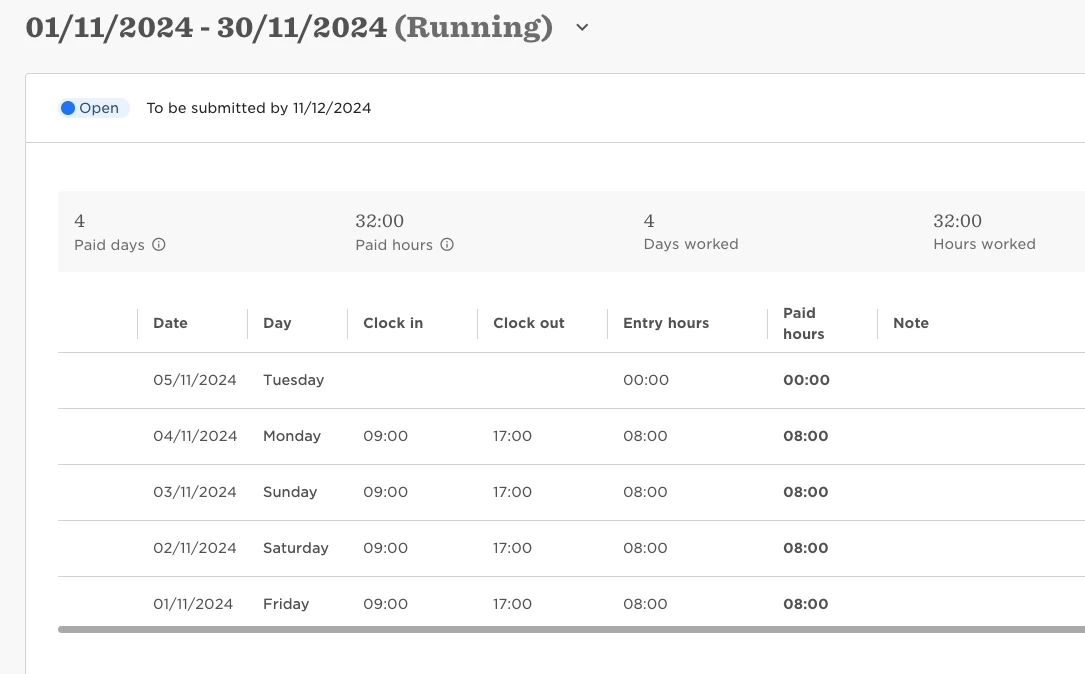Viewport: 1085px width, 674px height.
Task: Click Saturday's 17:00 clock out time
Action: click(x=512, y=548)
